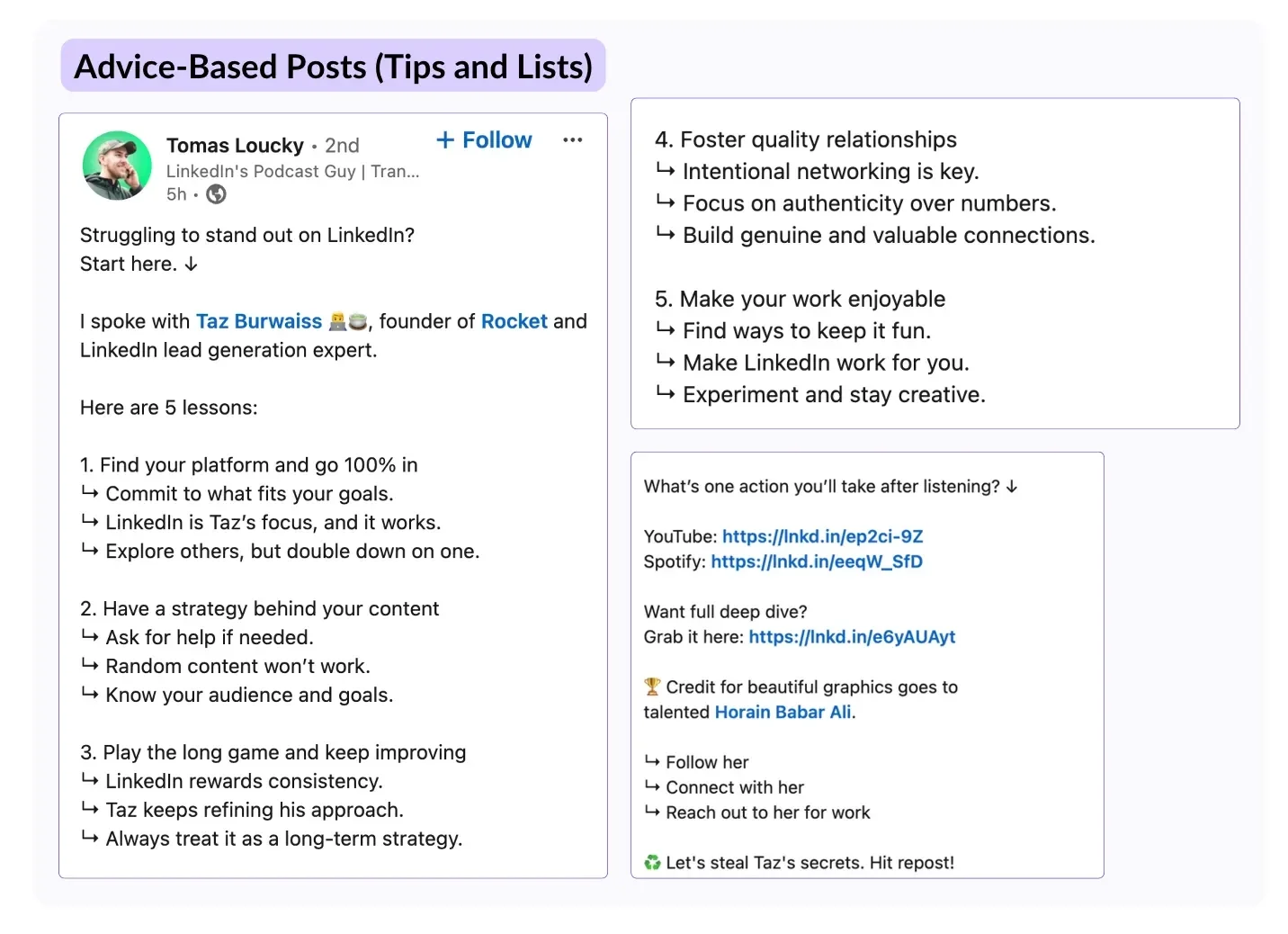Image resolution: width=1288 pixels, height=934 pixels.
Task: Click the down arrow after 'Start here'
Action: click(x=190, y=264)
